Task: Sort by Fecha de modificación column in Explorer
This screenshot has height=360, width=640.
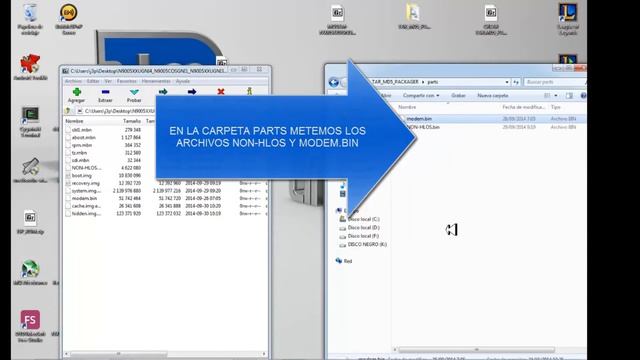Action: pyautogui.click(x=524, y=107)
